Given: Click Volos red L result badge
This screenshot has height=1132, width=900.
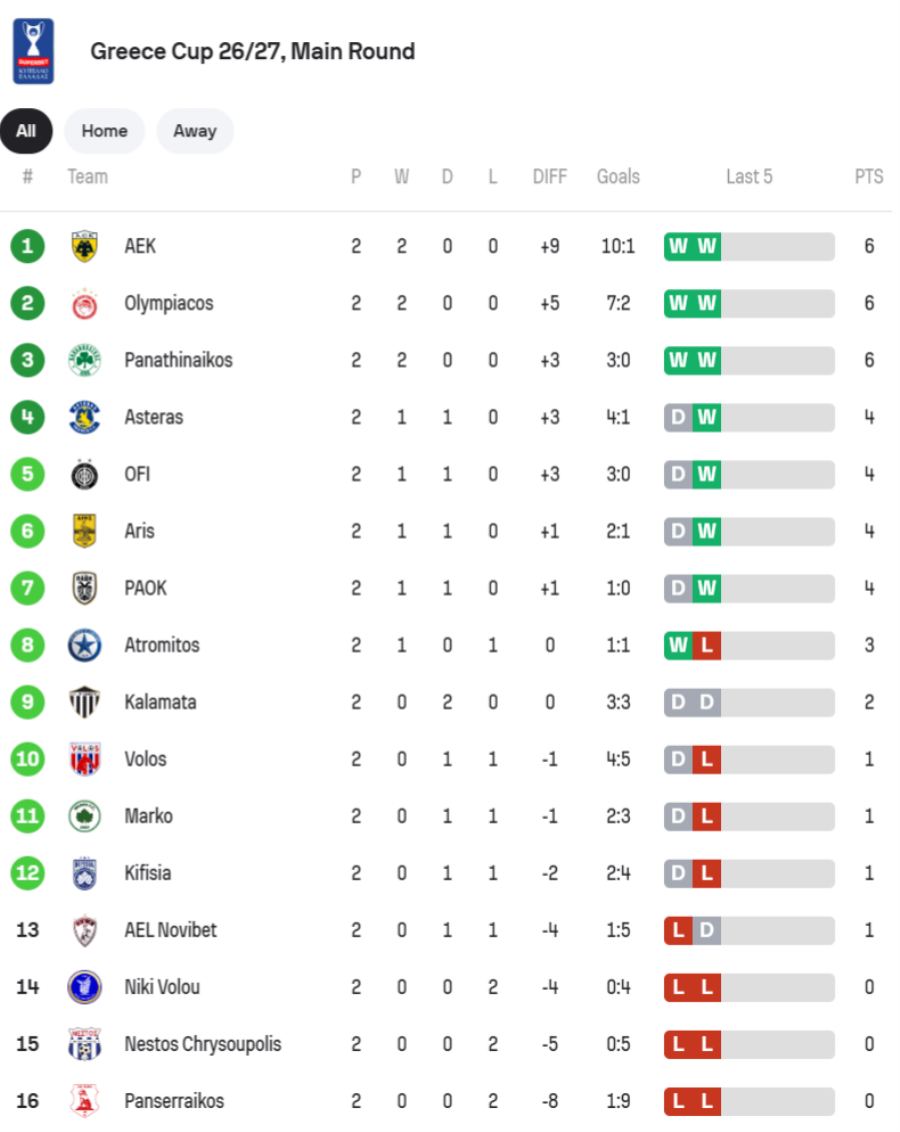Looking at the screenshot, I should point(707,759).
